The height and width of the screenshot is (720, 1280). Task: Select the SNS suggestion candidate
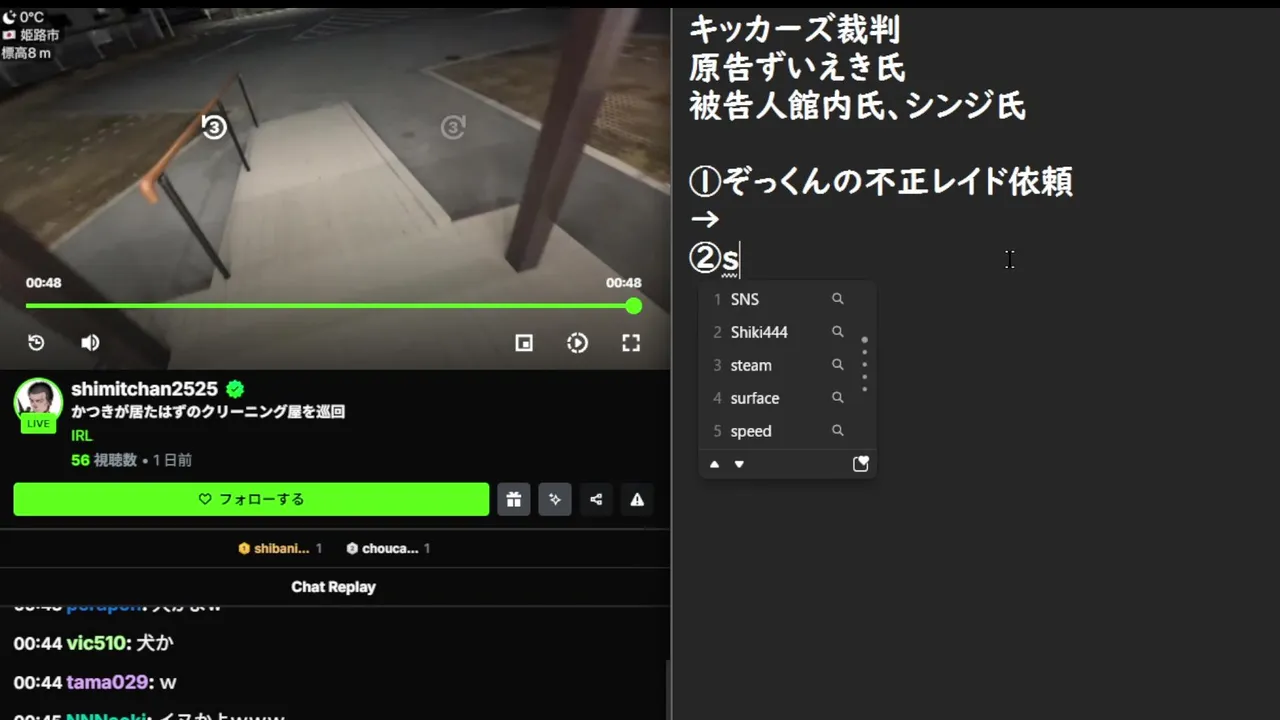pos(745,299)
